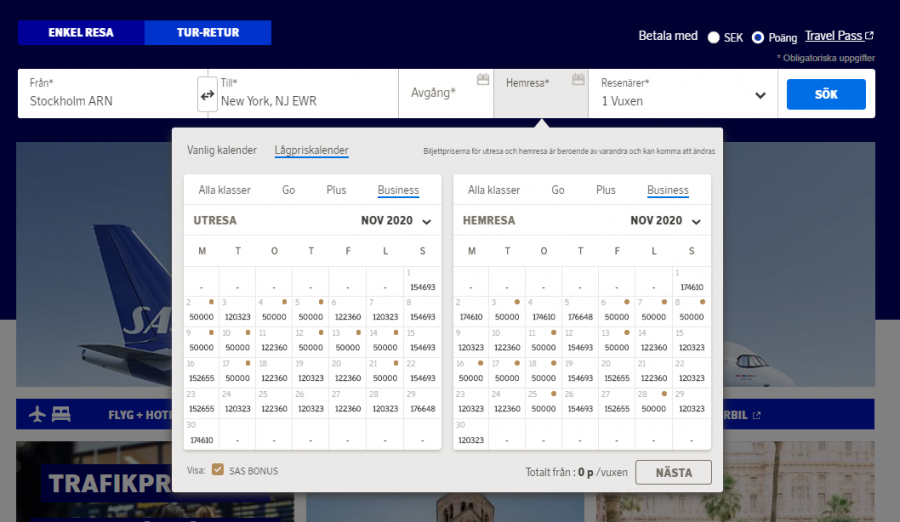Switch to the TUR-RETUR tab
This screenshot has width=900, height=522.
(x=208, y=33)
